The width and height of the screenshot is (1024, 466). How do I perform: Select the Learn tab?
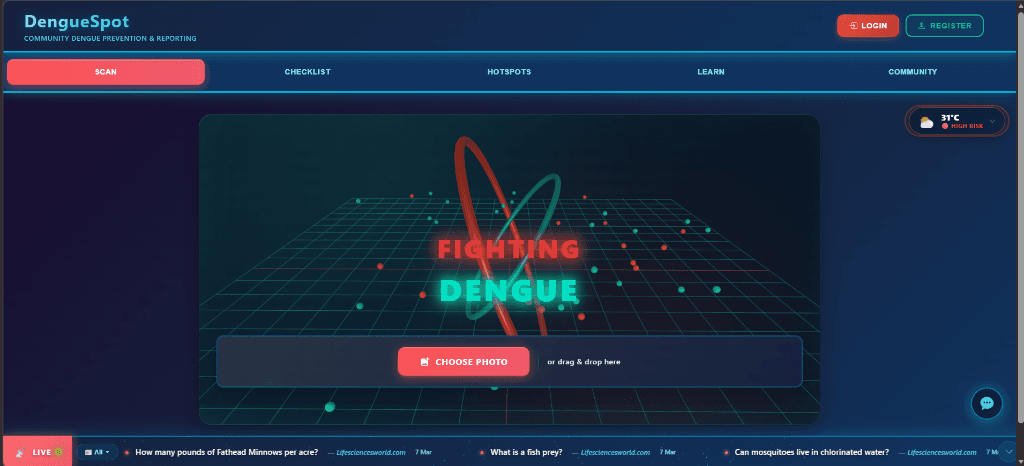pyautogui.click(x=711, y=72)
